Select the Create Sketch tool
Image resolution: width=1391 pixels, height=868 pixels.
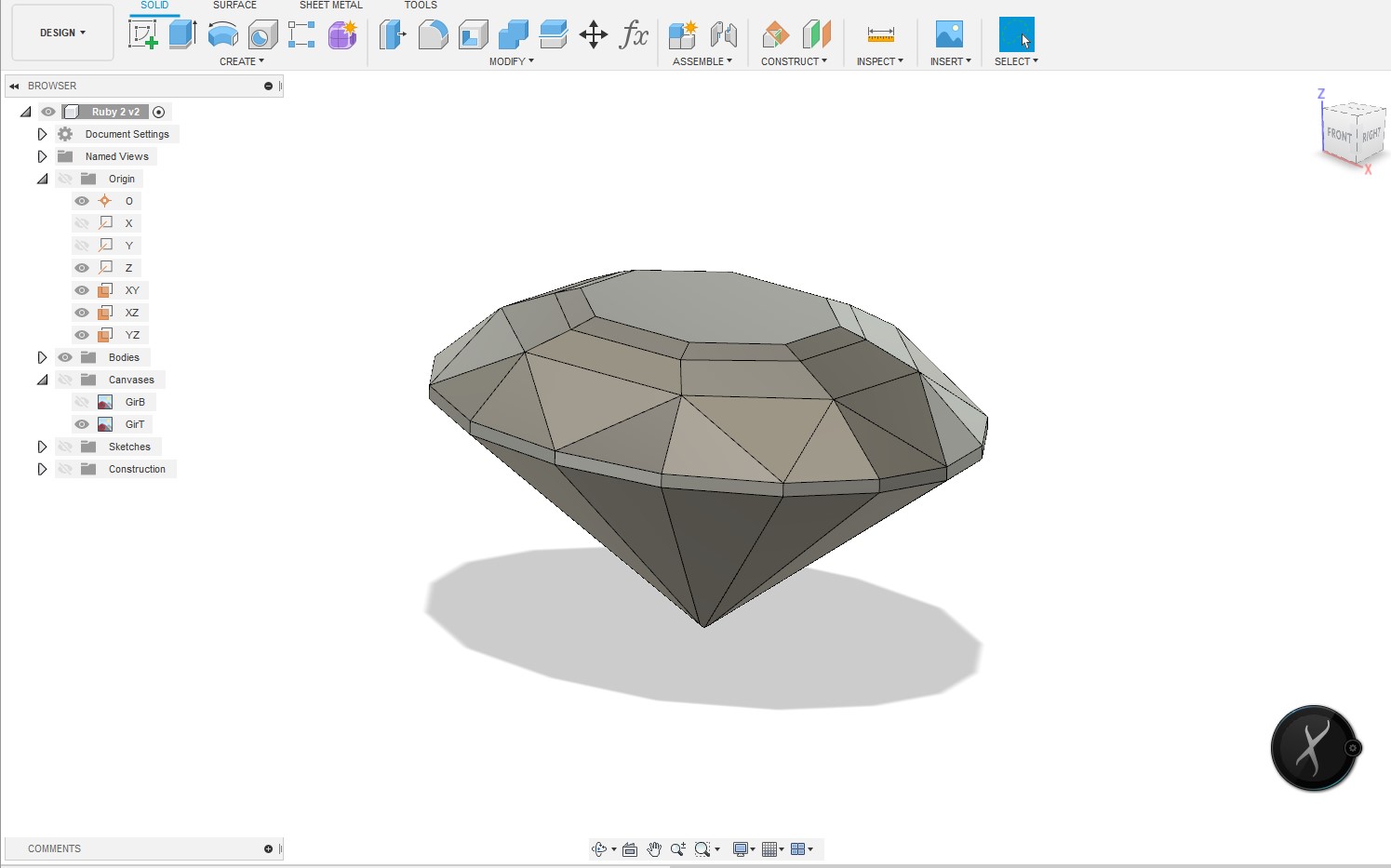point(142,34)
